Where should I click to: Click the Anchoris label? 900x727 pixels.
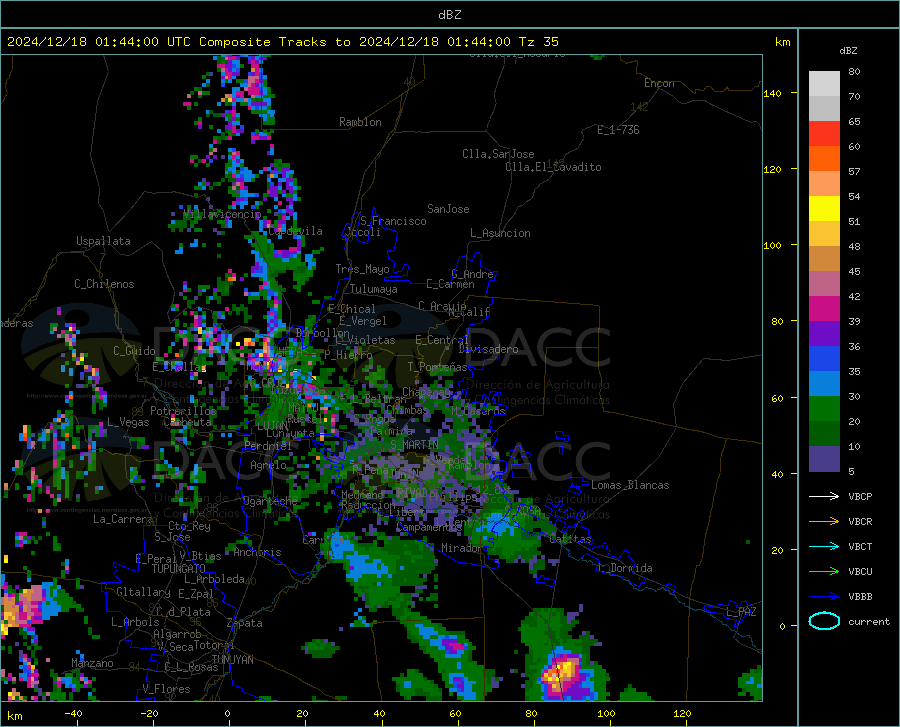click(x=257, y=552)
